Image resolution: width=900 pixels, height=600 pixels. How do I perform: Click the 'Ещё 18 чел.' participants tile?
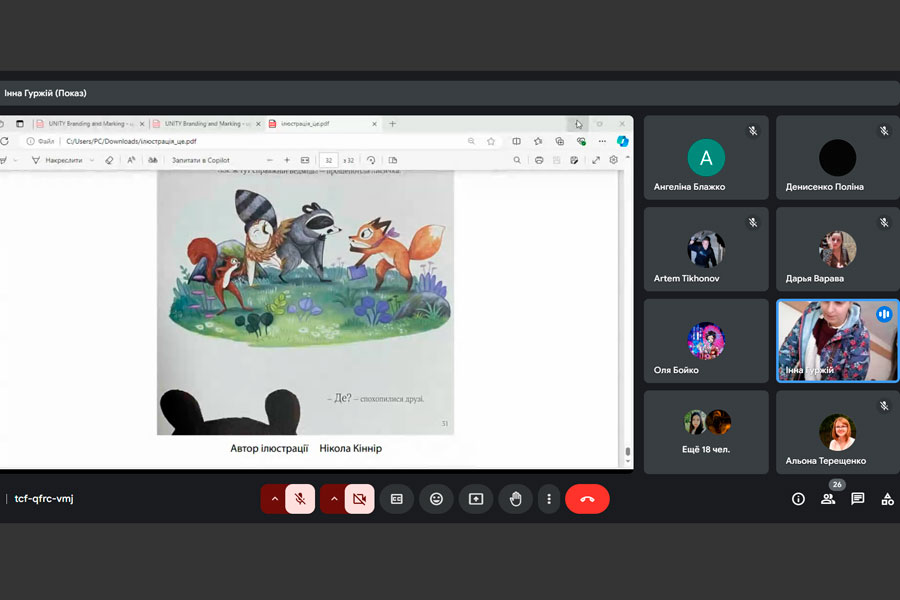pyautogui.click(x=706, y=431)
